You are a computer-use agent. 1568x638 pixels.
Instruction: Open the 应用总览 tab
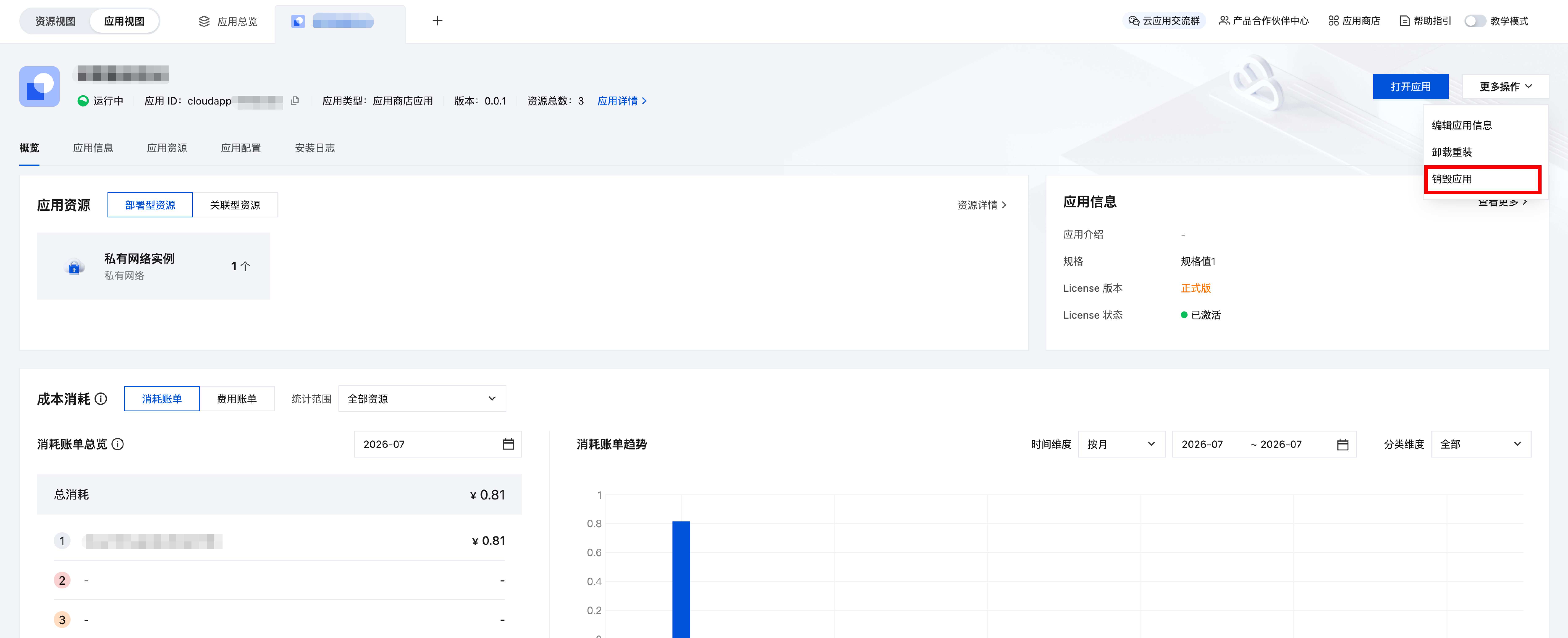pyautogui.click(x=228, y=21)
